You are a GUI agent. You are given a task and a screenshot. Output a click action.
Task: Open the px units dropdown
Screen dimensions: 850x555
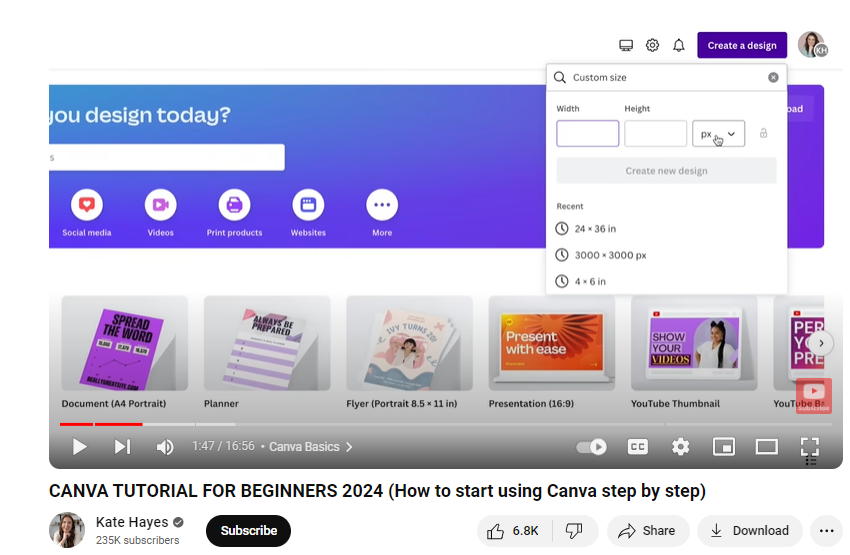pos(718,133)
